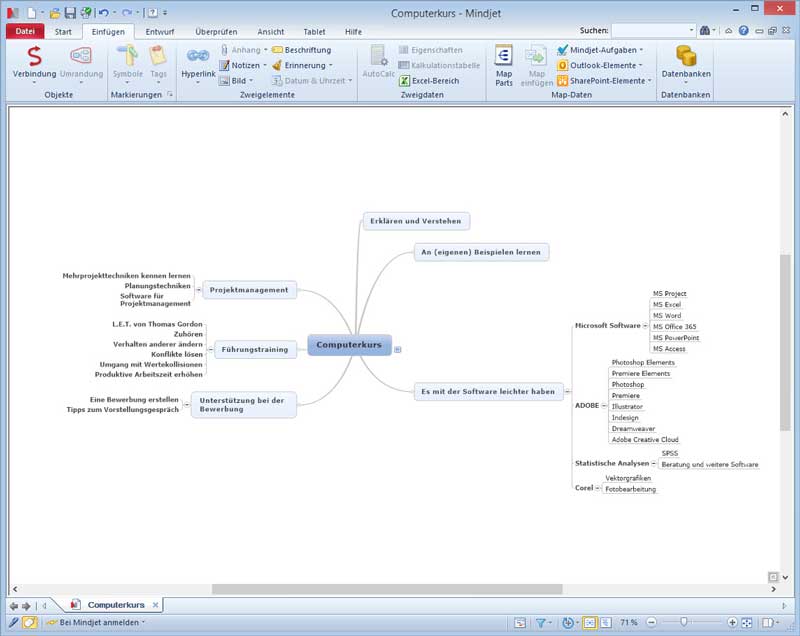Expand the Notizen dropdown

pyautogui.click(x=240, y=65)
